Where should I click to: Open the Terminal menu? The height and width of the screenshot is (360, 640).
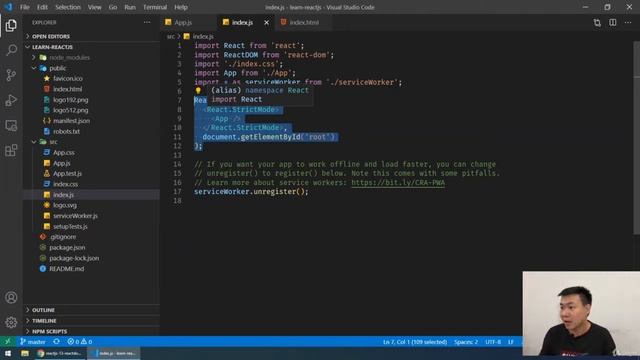click(155, 7)
